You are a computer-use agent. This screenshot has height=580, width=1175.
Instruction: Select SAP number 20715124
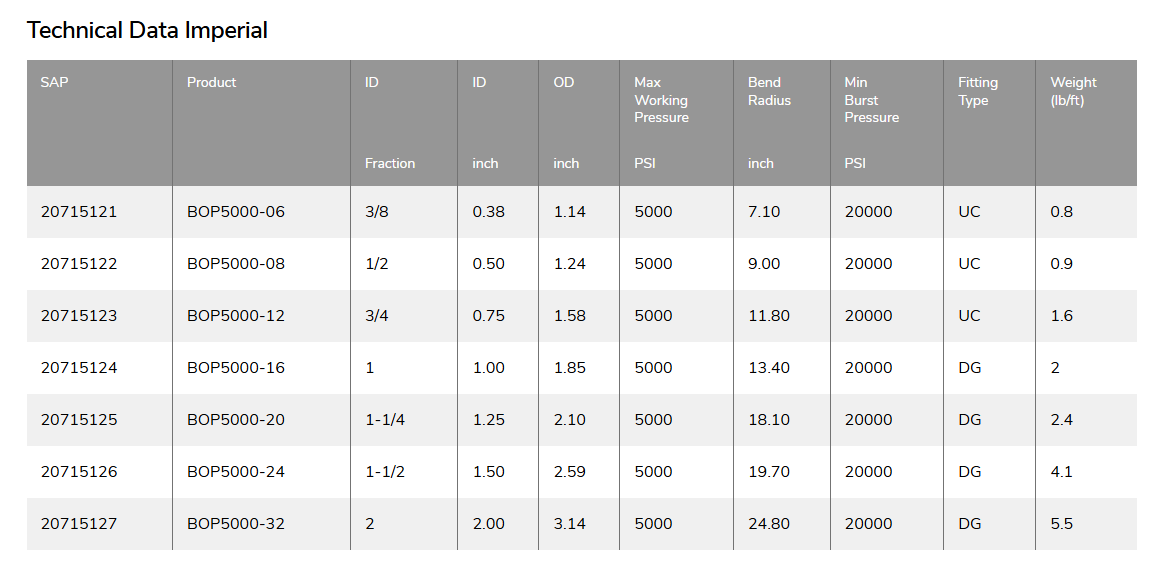[79, 368]
